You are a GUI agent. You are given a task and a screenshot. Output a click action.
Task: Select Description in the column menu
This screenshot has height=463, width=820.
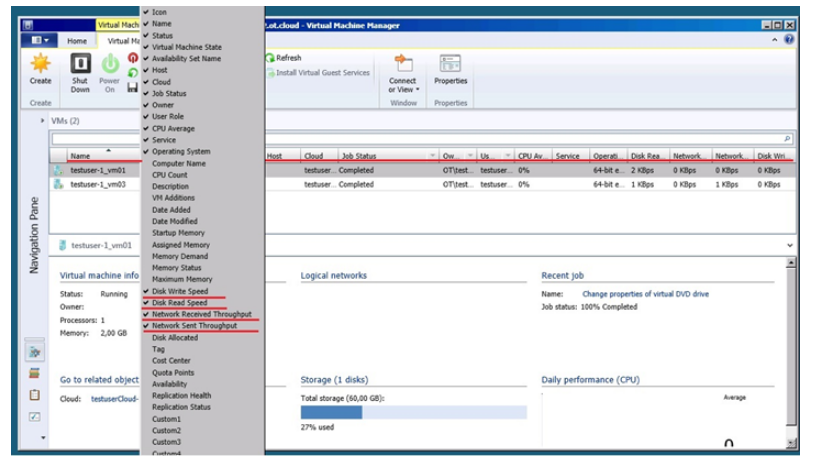click(170, 187)
